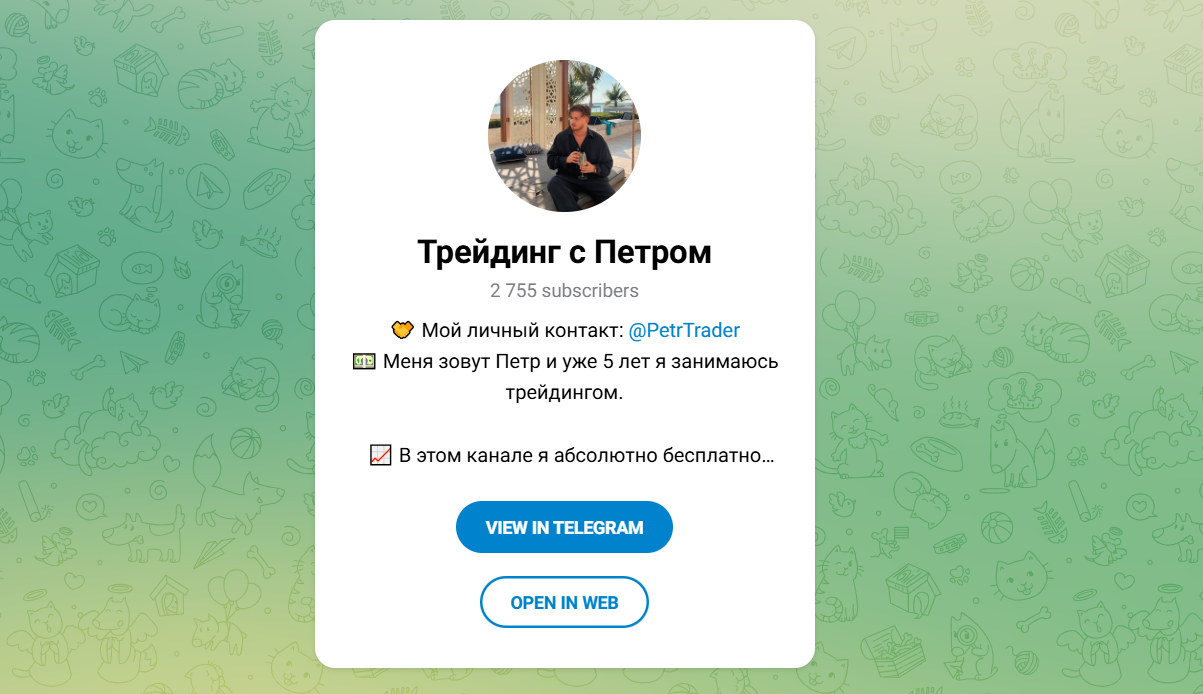
Task: Open the channel's round profile photo
Action: [x=564, y=136]
